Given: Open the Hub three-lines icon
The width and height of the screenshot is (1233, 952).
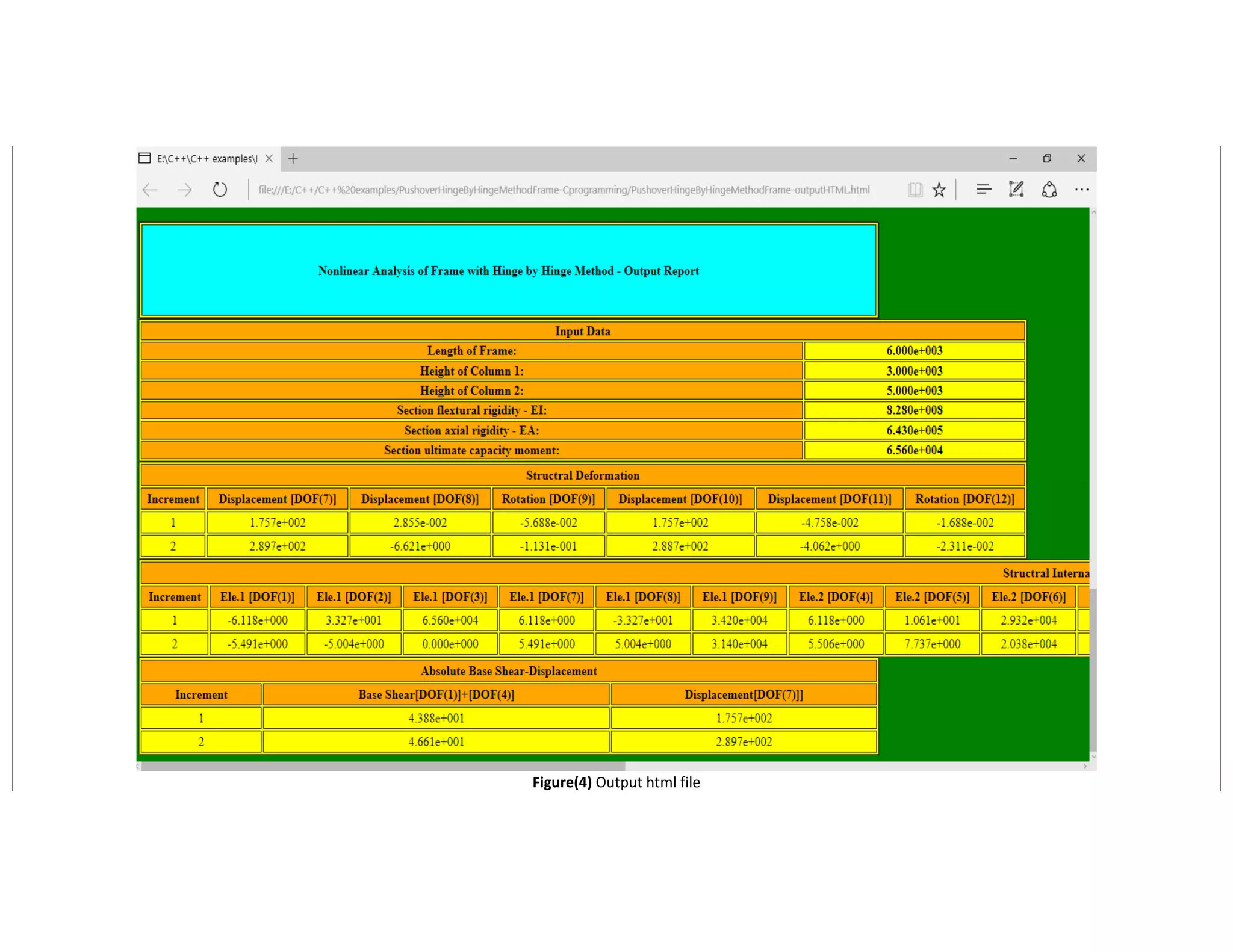Looking at the screenshot, I should [x=984, y=190].
